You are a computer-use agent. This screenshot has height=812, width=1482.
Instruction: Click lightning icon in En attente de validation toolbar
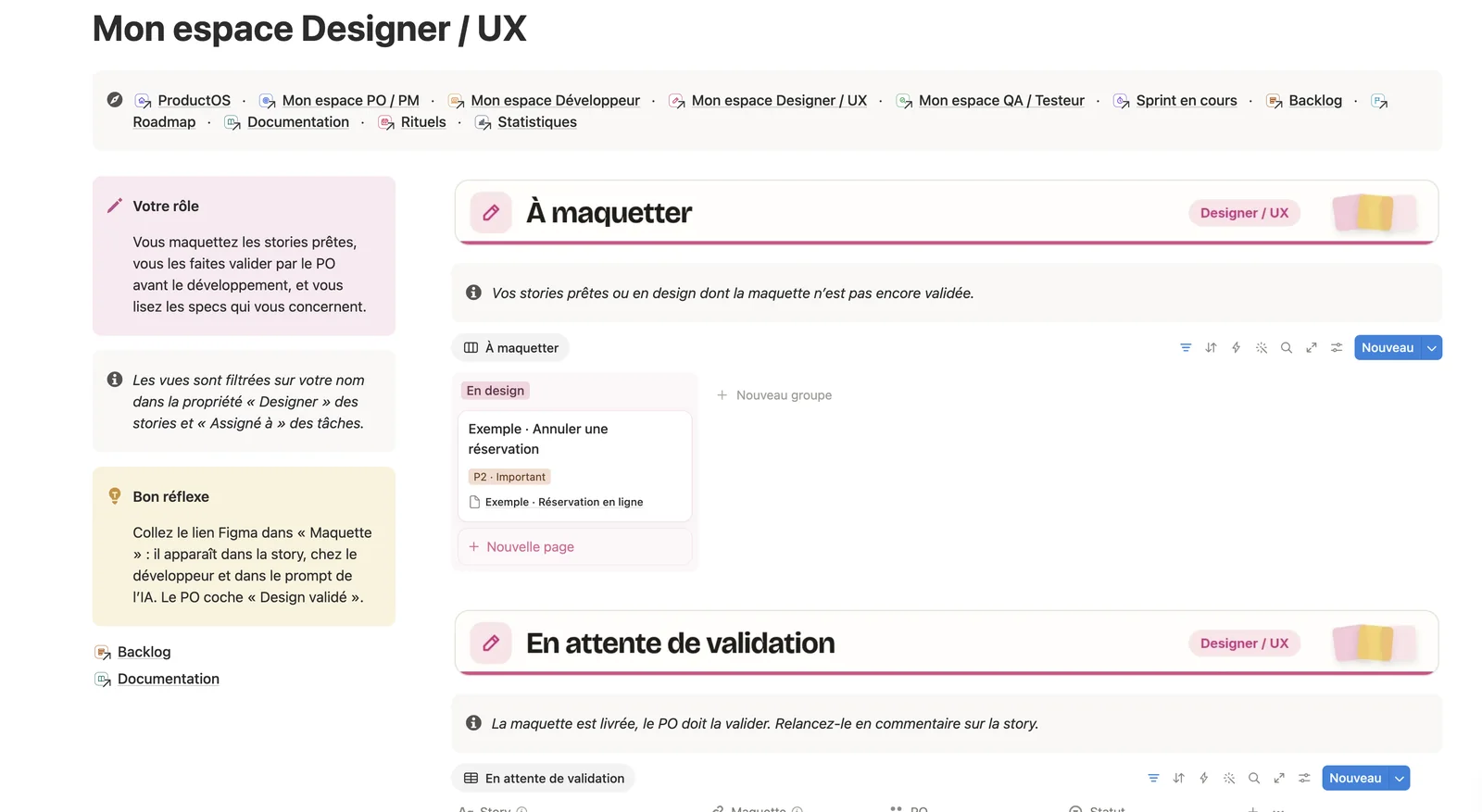point(1203,779)
